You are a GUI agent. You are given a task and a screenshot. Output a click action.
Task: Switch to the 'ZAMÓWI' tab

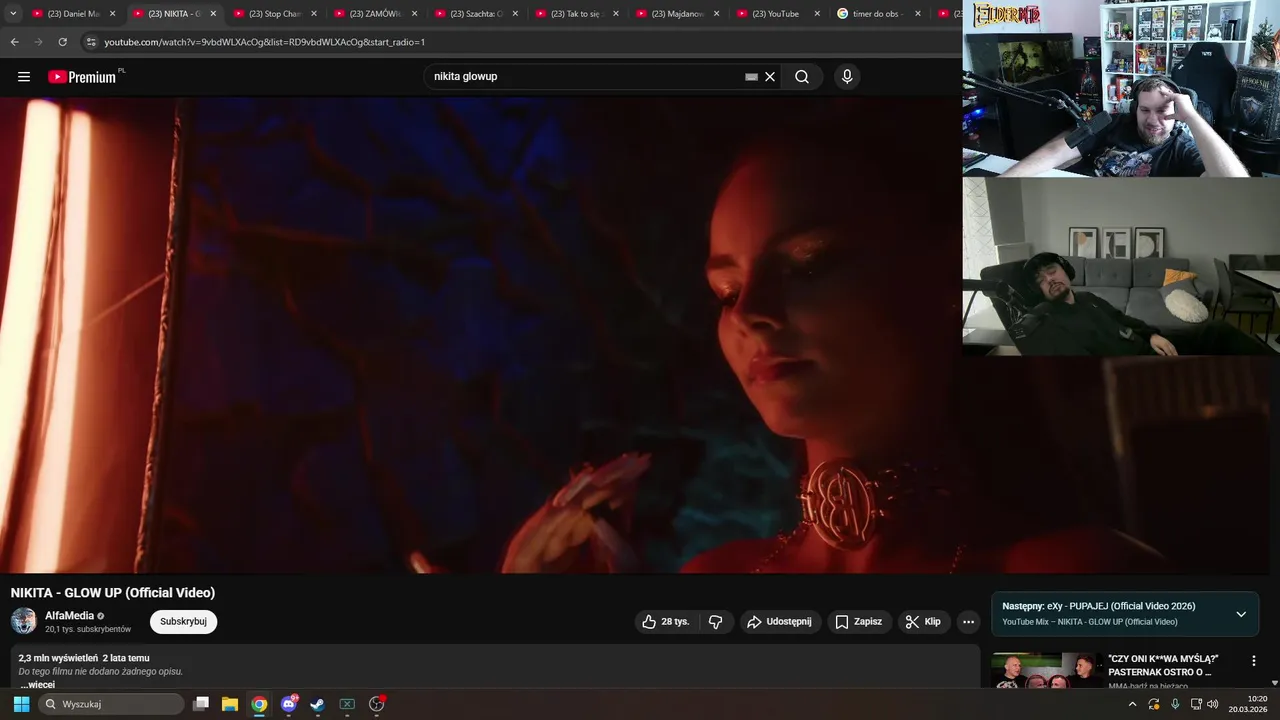(x=374, y=14)
